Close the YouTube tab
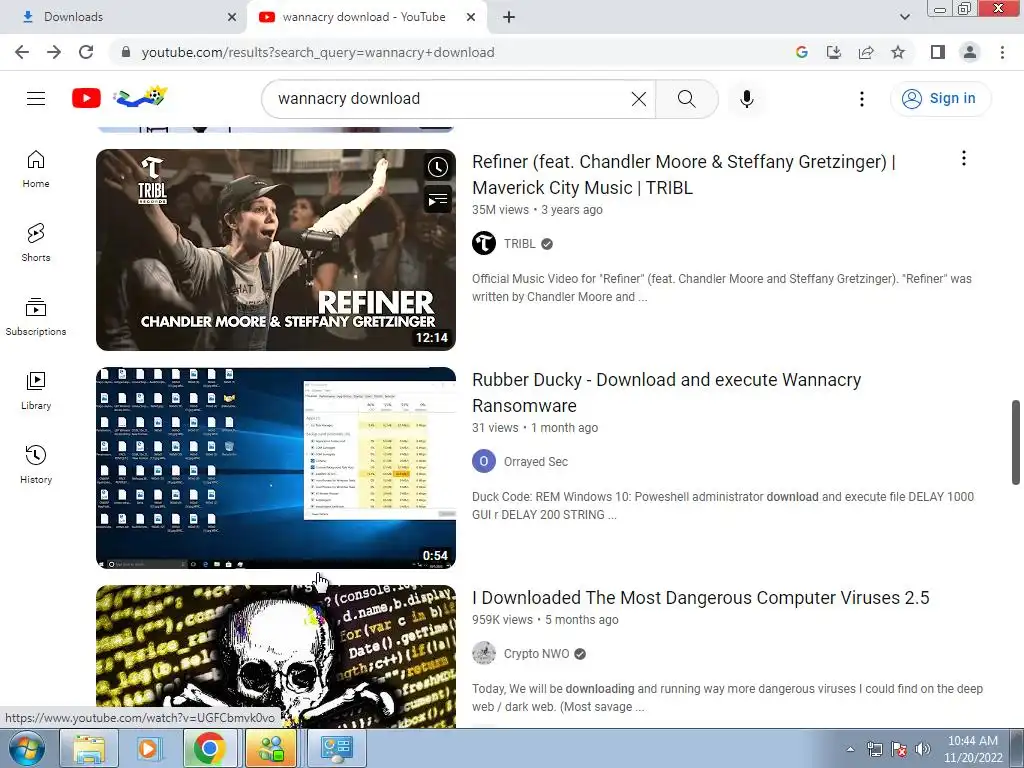 [471, 17]
